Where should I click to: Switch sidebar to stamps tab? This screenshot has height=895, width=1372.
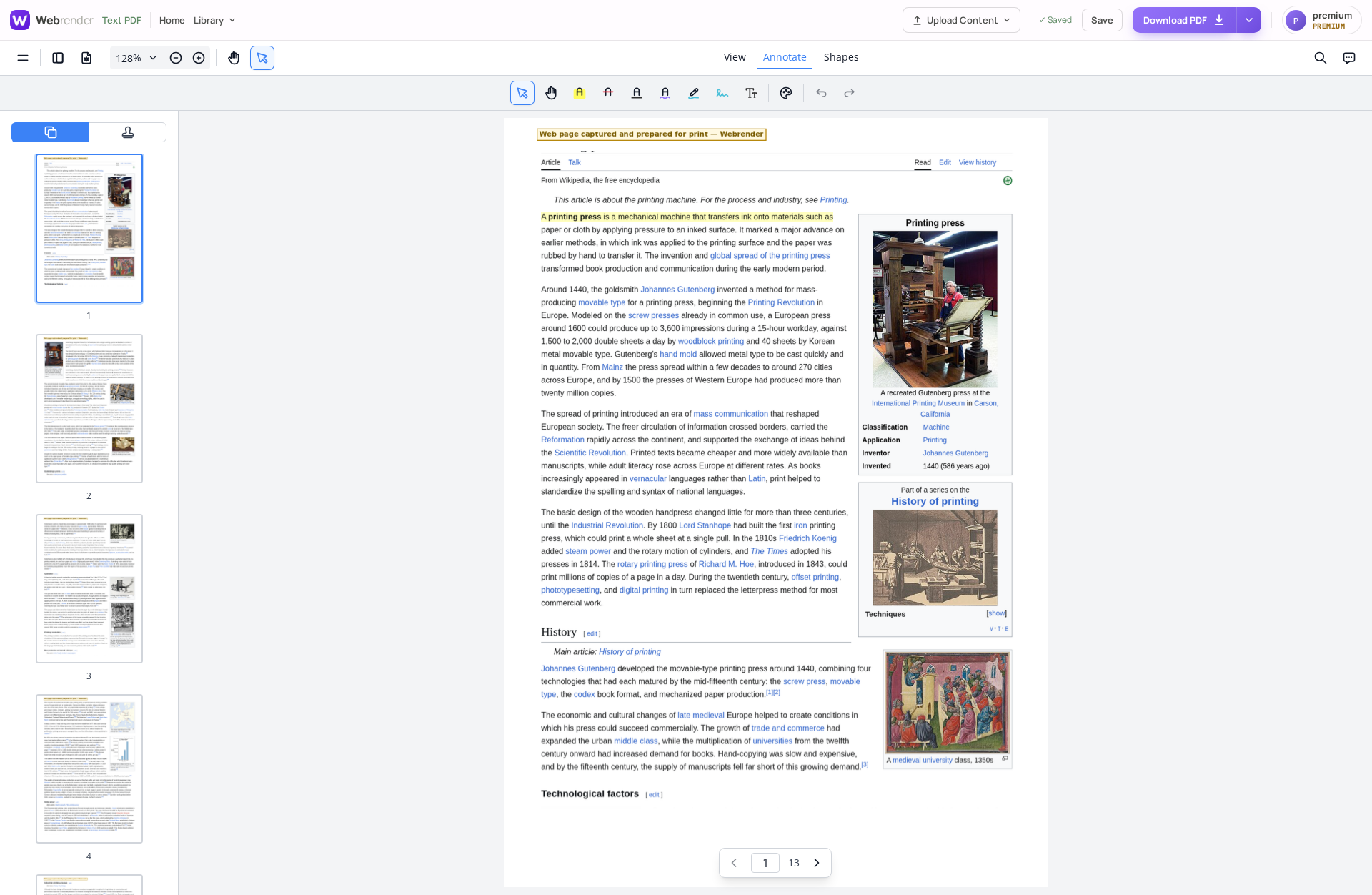[x=128, y=132]
